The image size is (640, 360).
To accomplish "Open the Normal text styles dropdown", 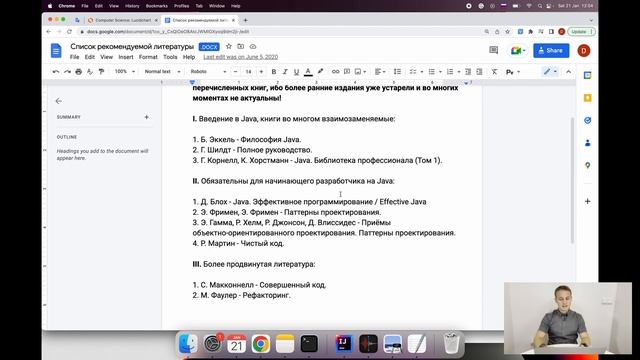I will (162, 72).
